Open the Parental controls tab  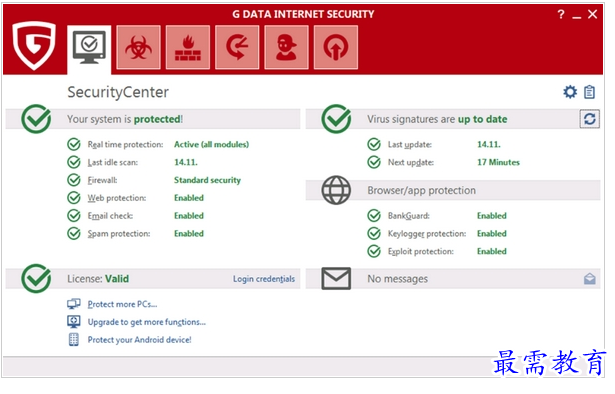[286, 47]
